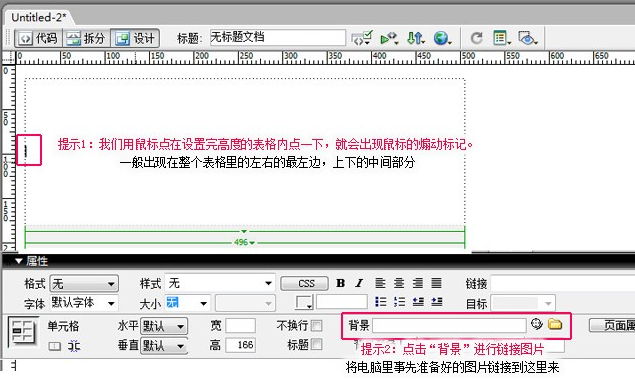Open the text color swatch picker
The height and width of the screenshot is (380, 635).
(304, 302)
